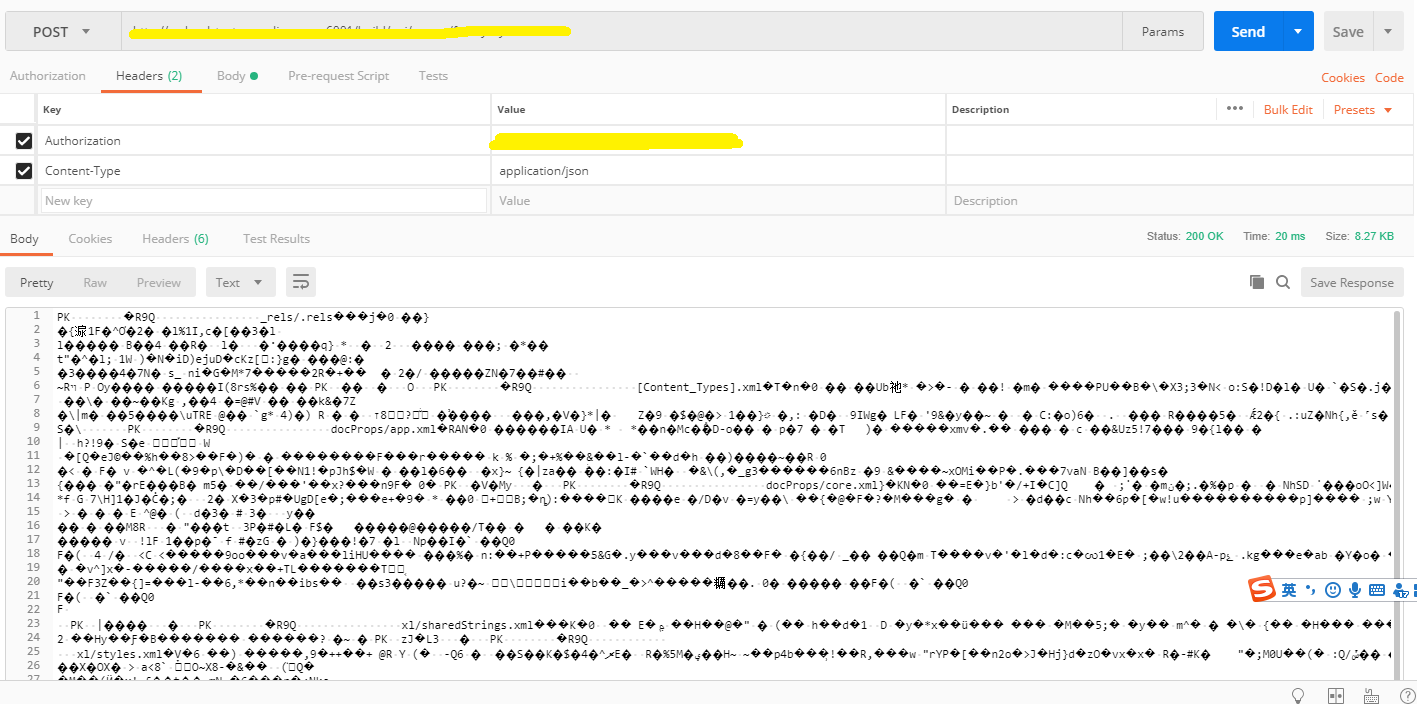Open the Code link
The width and height of the screenshot is (1417, 704).
[1389, 77]
